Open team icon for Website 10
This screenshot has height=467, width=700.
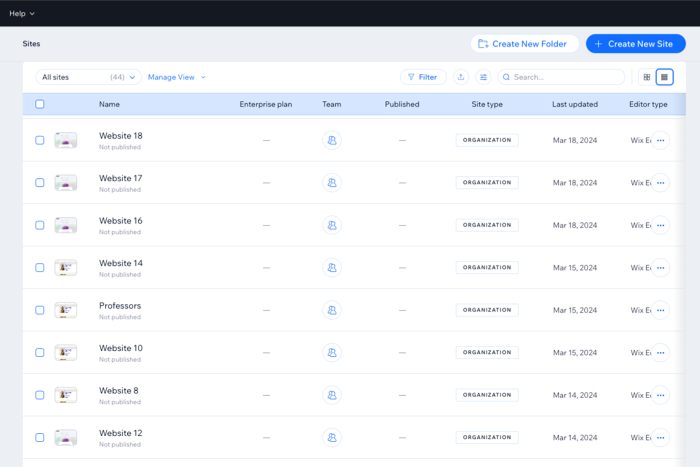tap(332, 352)
